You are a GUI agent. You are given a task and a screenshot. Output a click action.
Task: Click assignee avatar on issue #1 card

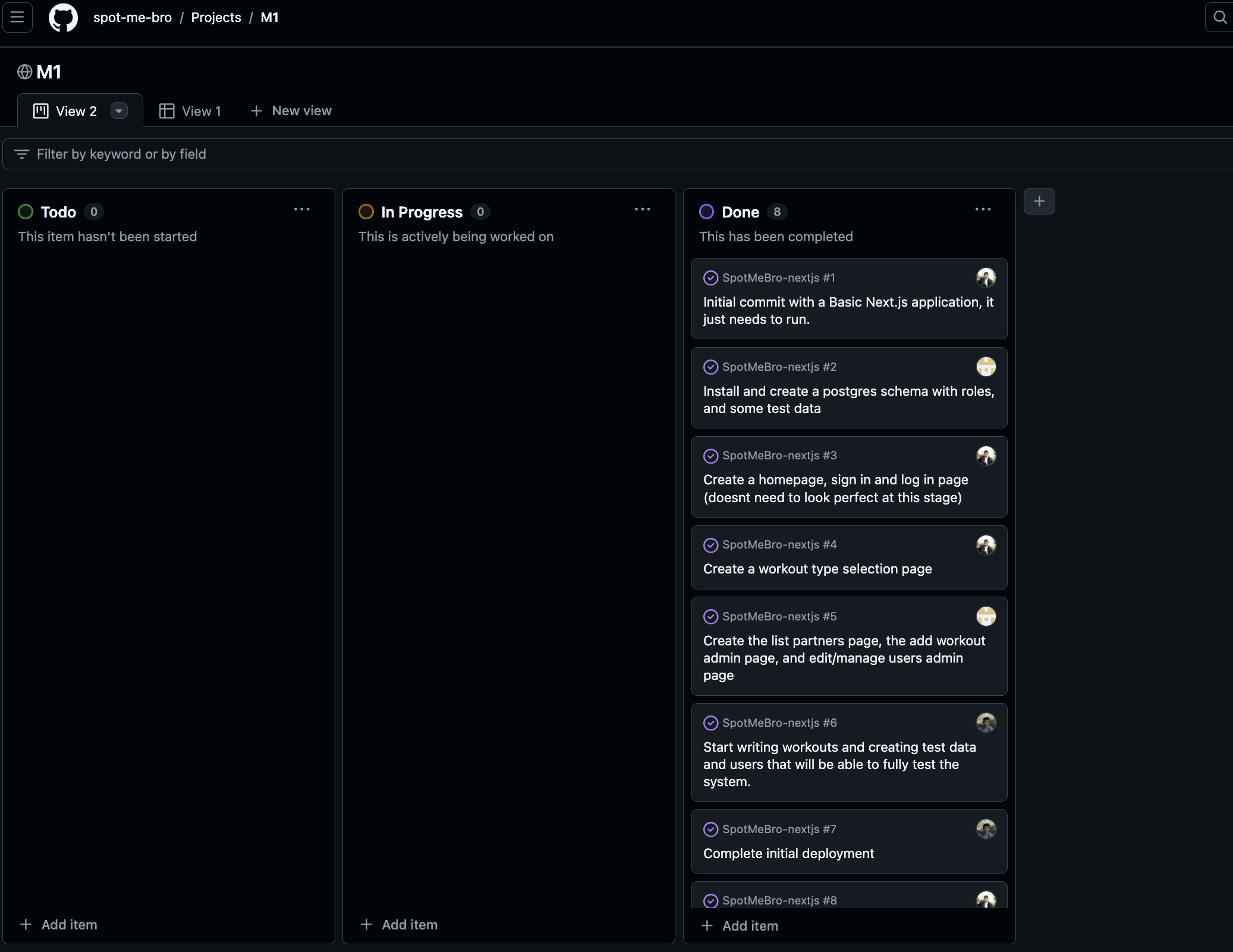point(986,278)
